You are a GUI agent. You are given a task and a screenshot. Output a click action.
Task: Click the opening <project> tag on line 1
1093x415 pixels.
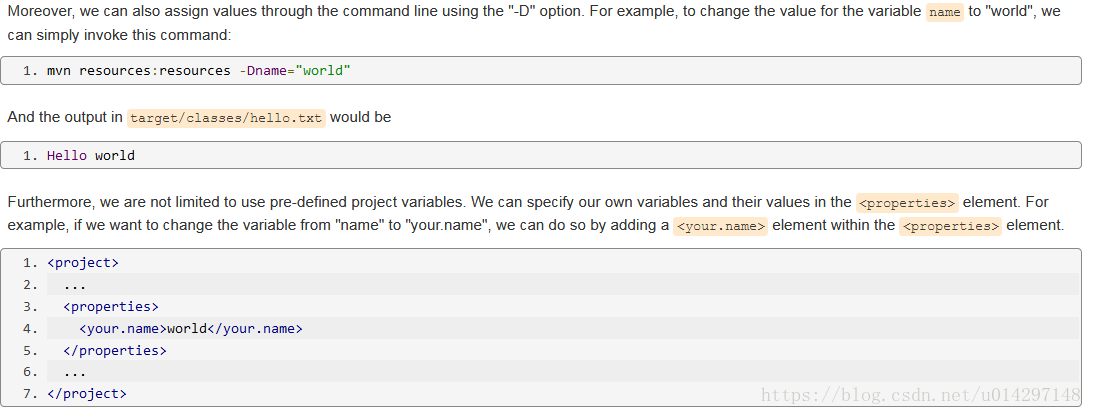pyautogui.click(x=83, y=262)
